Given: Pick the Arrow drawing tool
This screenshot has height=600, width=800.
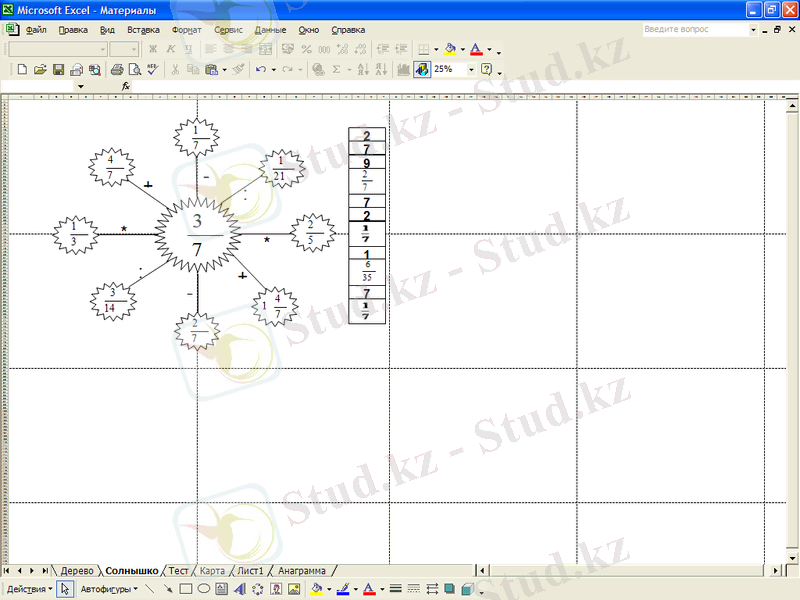Looking at the screenshot, I should coord(167,589).
